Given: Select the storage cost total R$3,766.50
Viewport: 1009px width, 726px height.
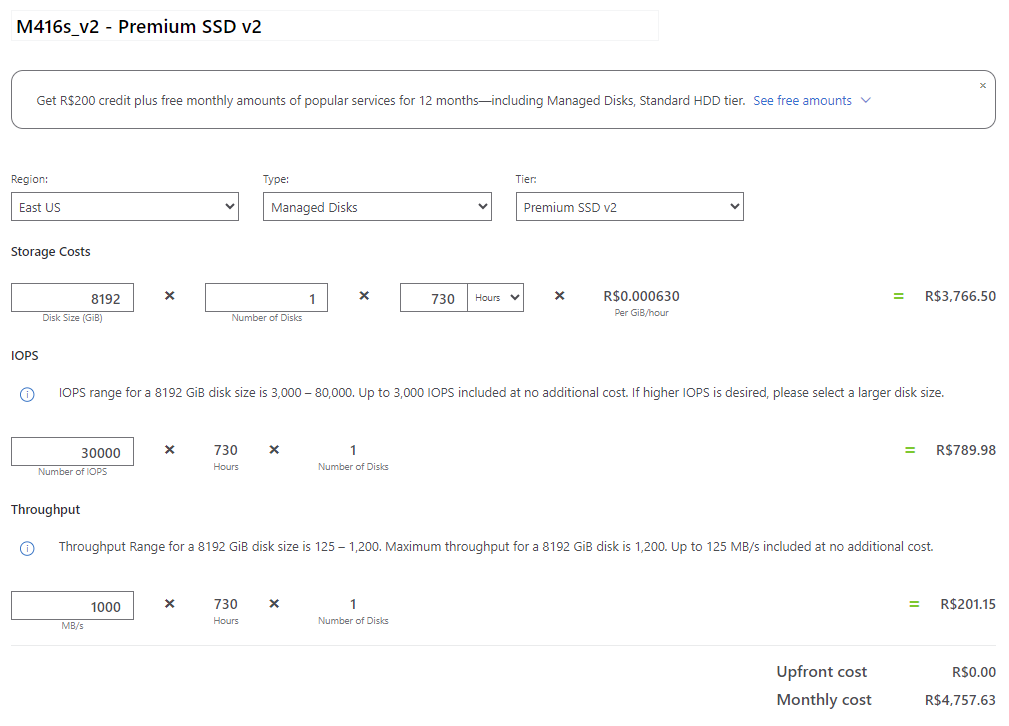Looking at the screenshot, I should tap(960, 296).
